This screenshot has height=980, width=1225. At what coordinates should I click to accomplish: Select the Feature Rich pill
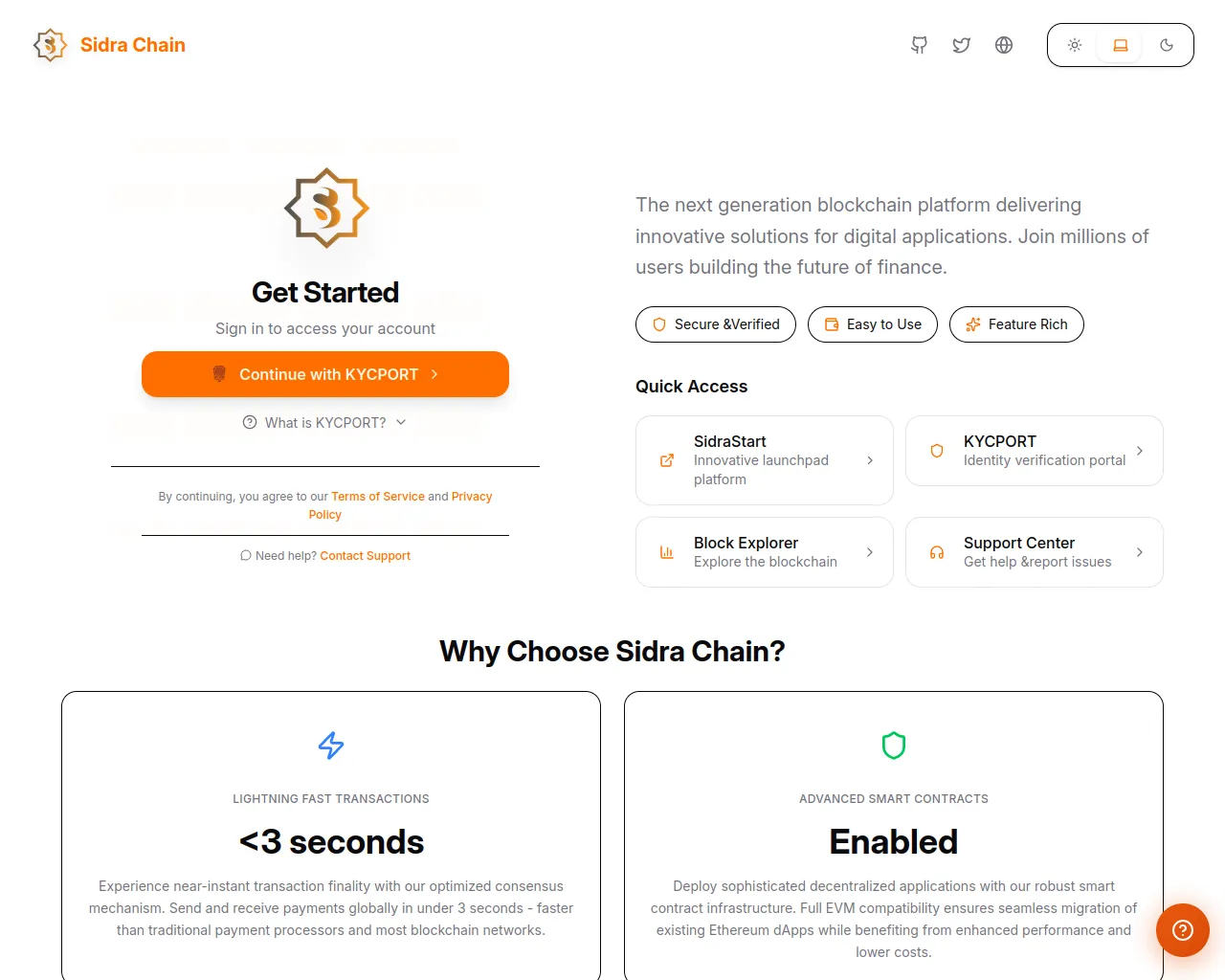[x=1016, y=324]
